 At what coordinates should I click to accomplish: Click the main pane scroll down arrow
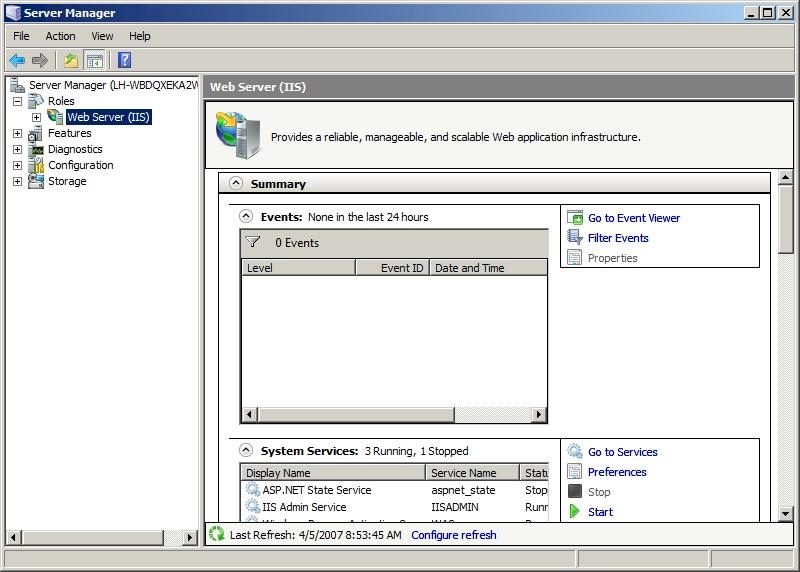click(786, 513)
